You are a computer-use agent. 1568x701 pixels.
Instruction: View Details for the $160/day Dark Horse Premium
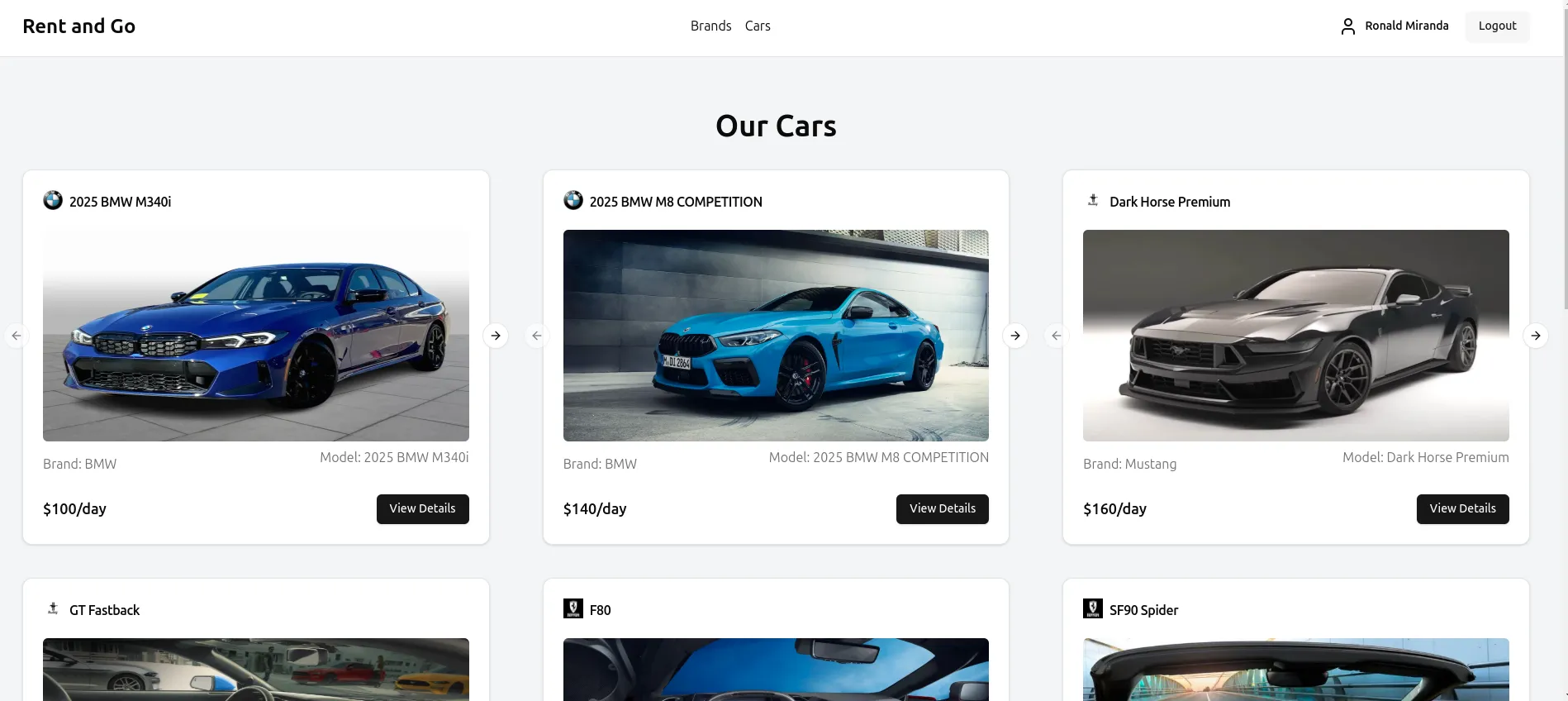point(1463,509)
